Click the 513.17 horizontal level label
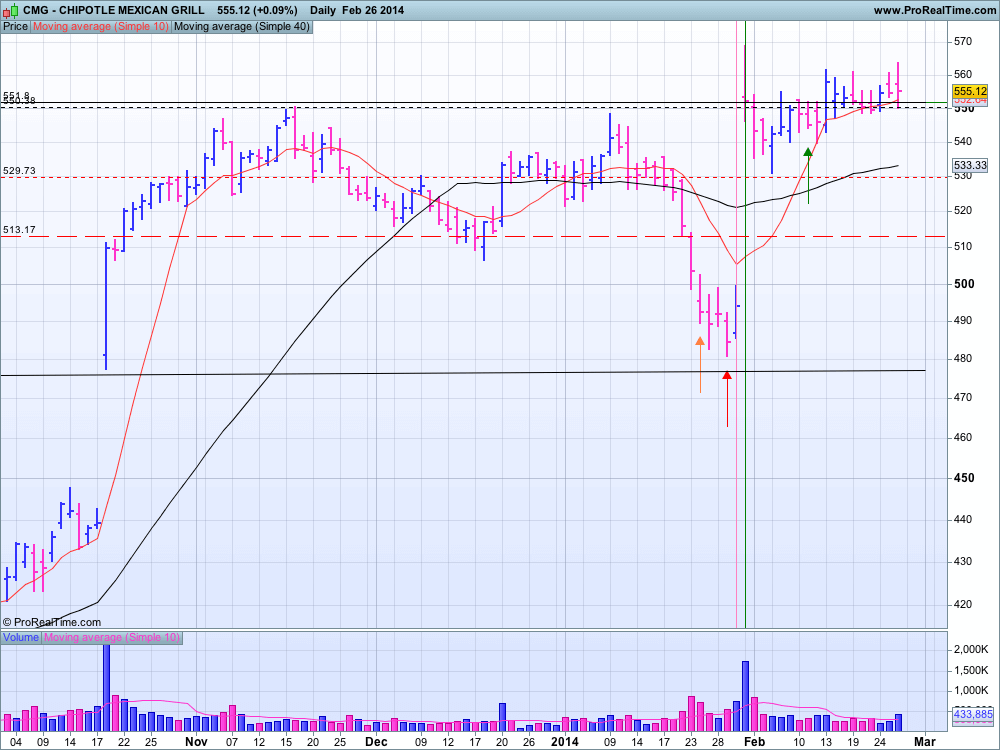The height and width of the screenshot is (750, 1000). [19, 230]
